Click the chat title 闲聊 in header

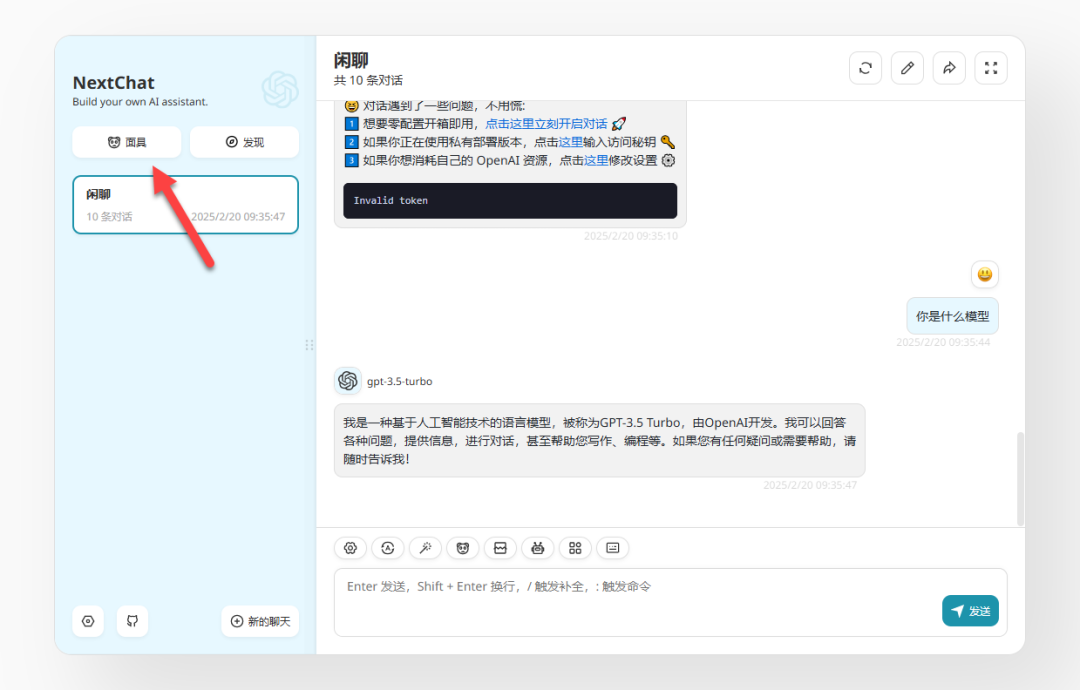coord(351,61)
